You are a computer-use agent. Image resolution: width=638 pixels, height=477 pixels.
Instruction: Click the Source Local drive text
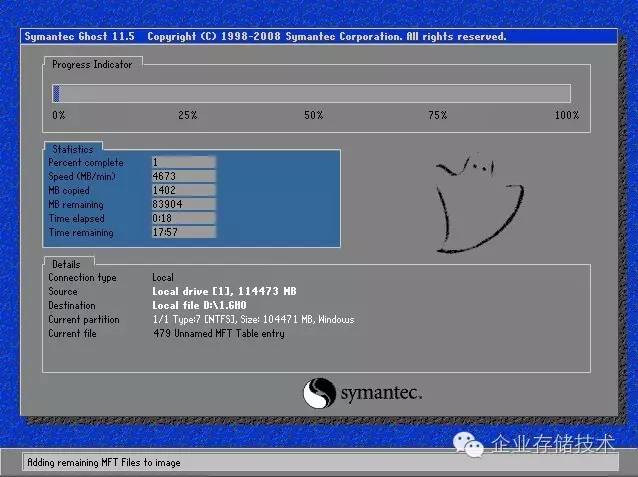225,291
